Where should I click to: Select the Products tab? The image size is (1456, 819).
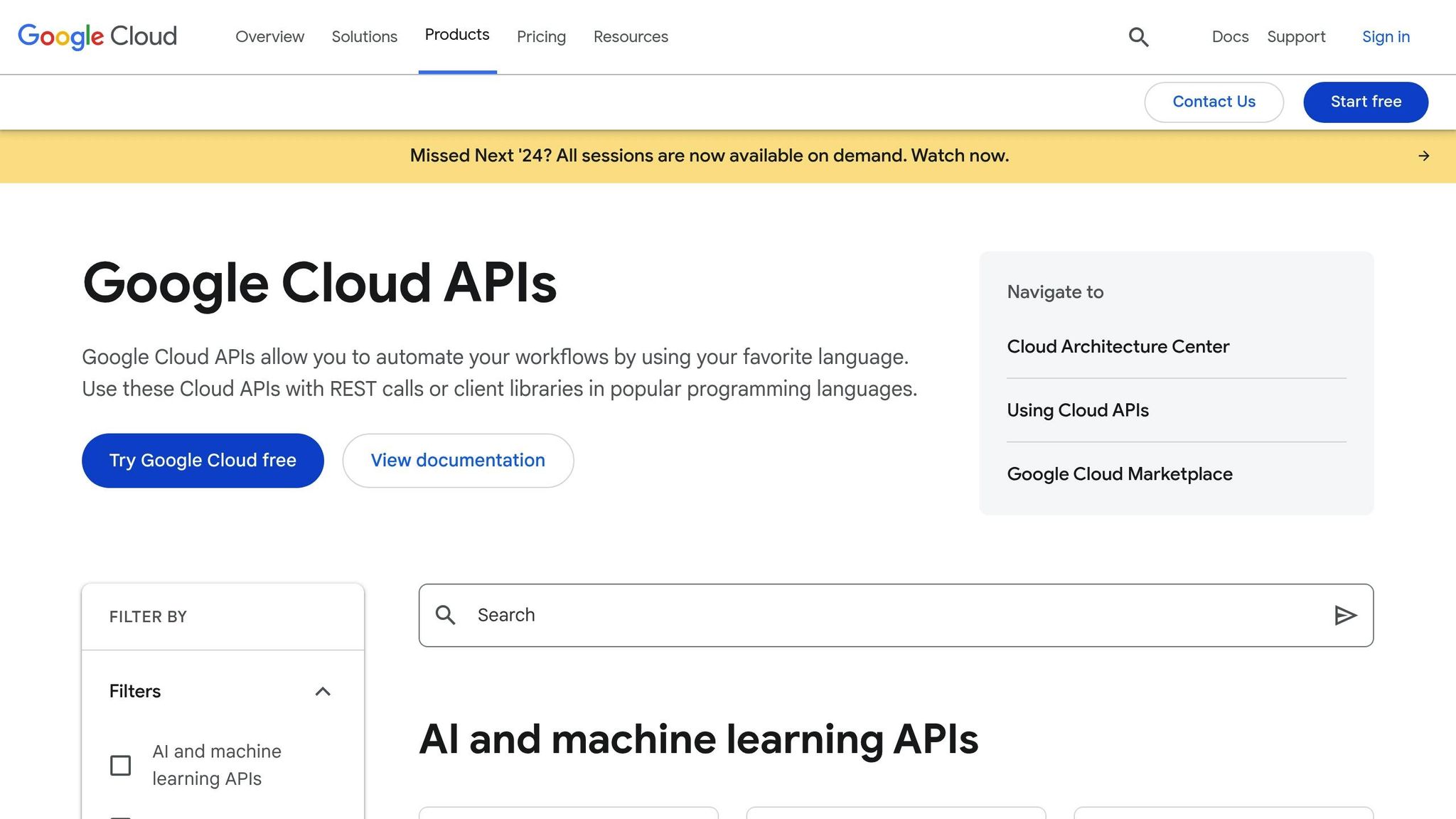[x=457, y=36]
